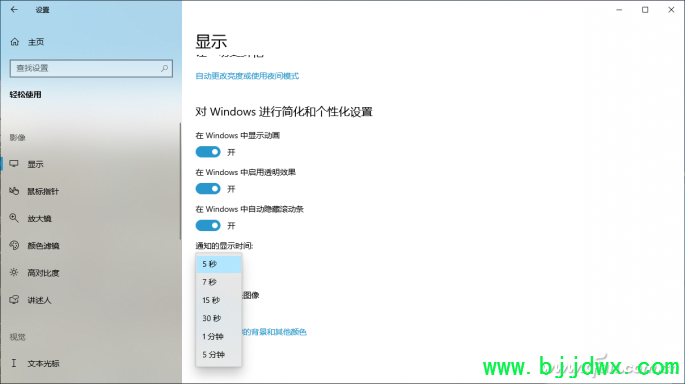Focus the 查找设置 search field
Viewport: 685px width, 384px height.
click(91, 68)
